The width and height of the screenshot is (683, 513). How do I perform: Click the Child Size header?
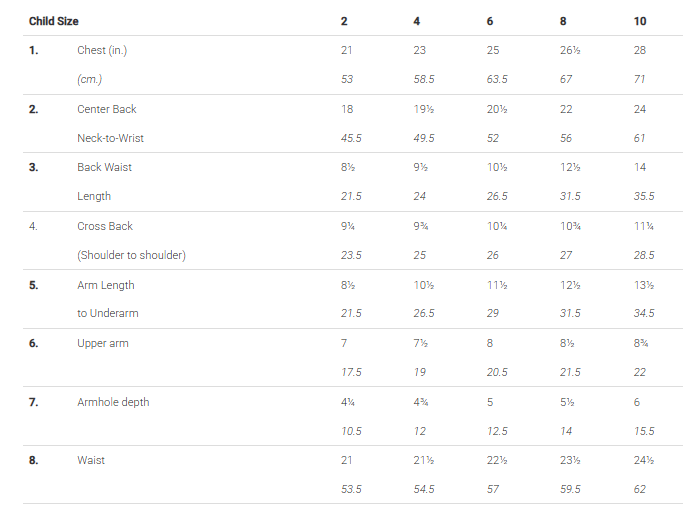(x=53, y=21)
